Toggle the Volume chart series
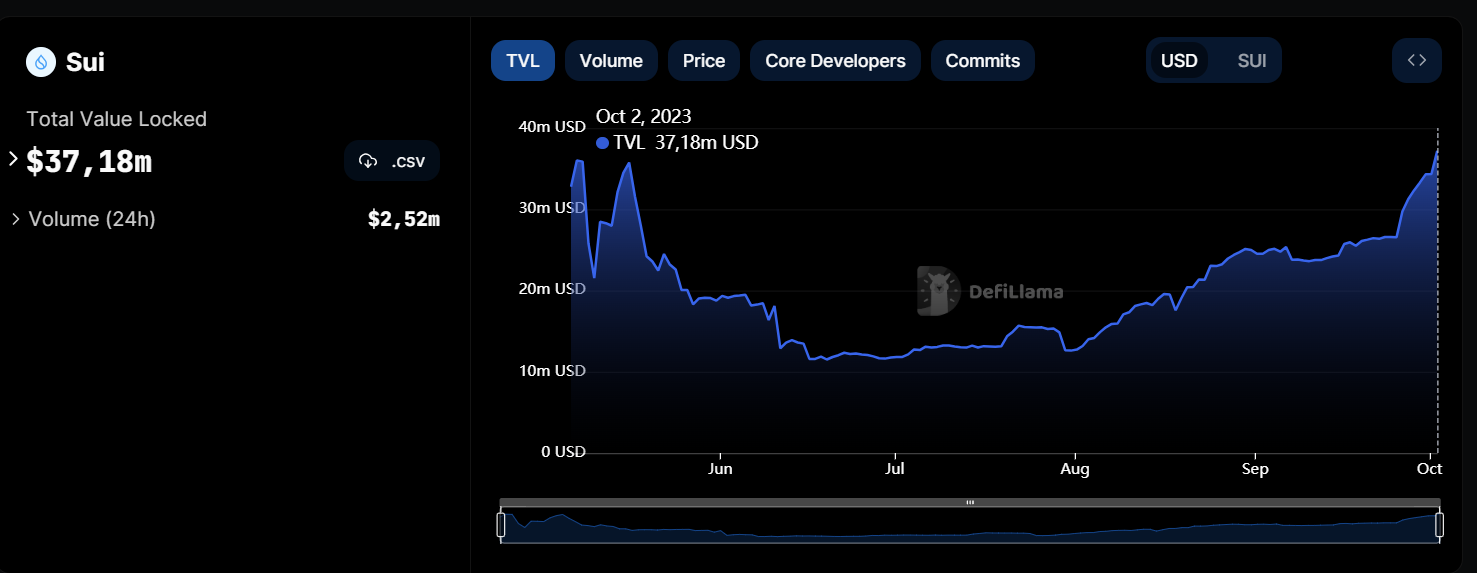The image size is (1477, 573). [611, 61]
